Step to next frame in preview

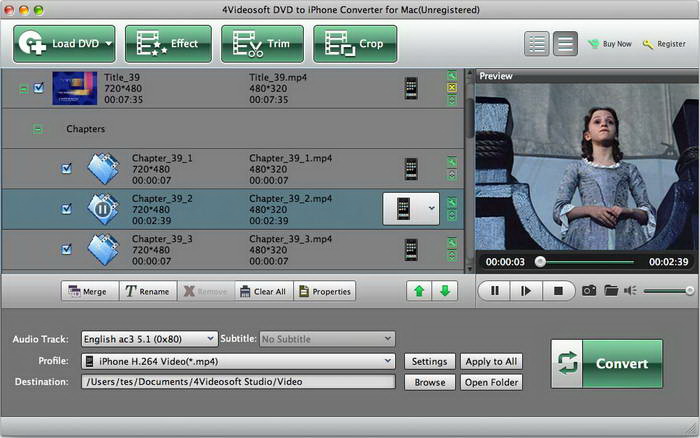526,291
